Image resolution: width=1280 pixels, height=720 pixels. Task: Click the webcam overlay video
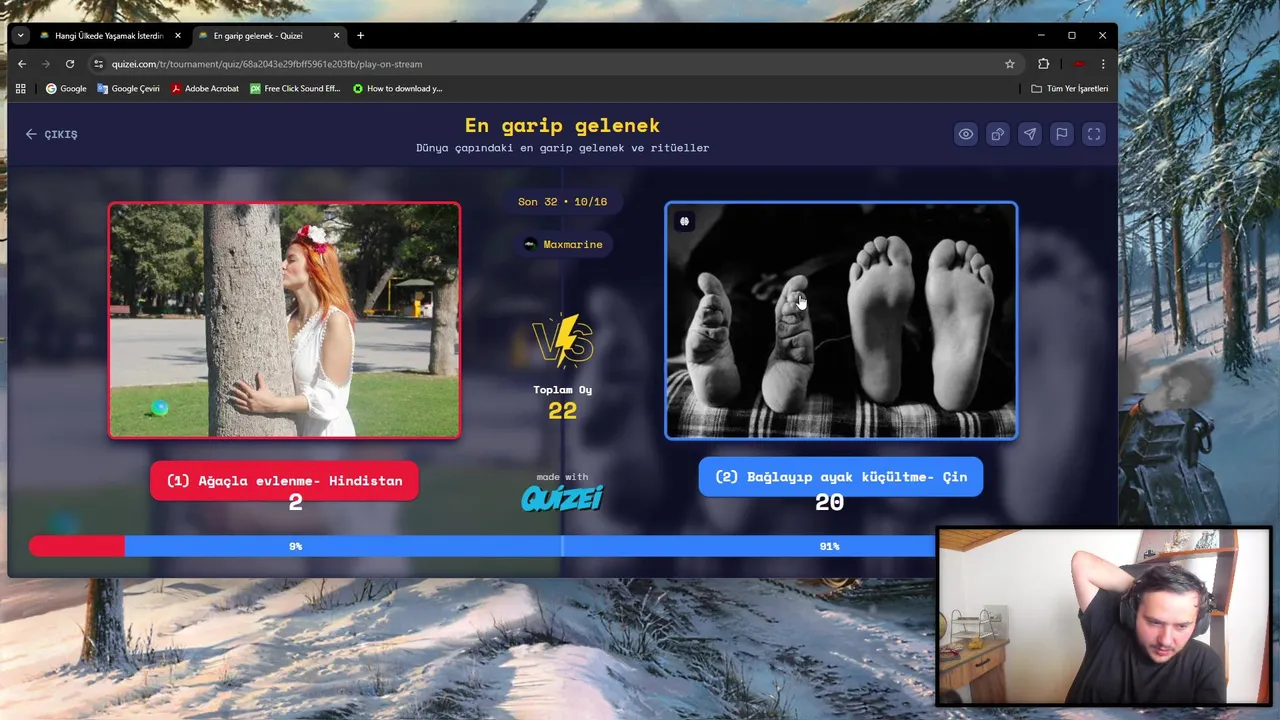pyautogui.click(x=1104, y=617)
